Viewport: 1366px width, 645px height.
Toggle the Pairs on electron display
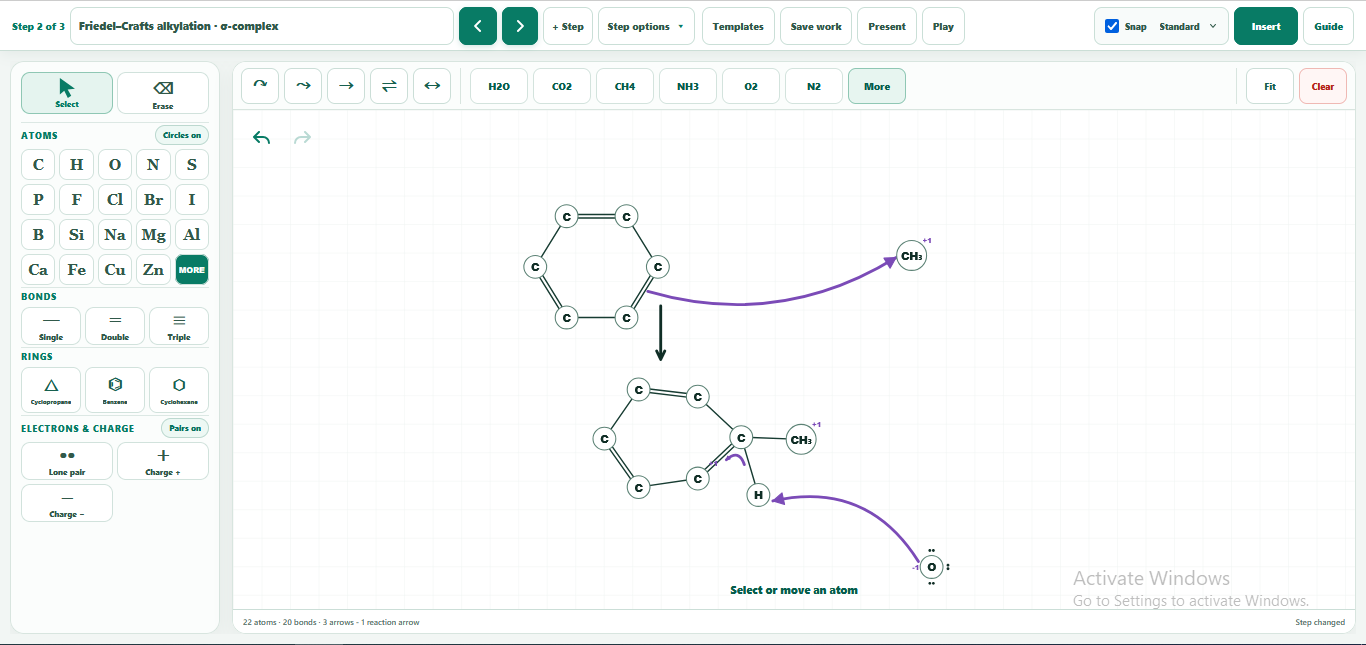185,428
